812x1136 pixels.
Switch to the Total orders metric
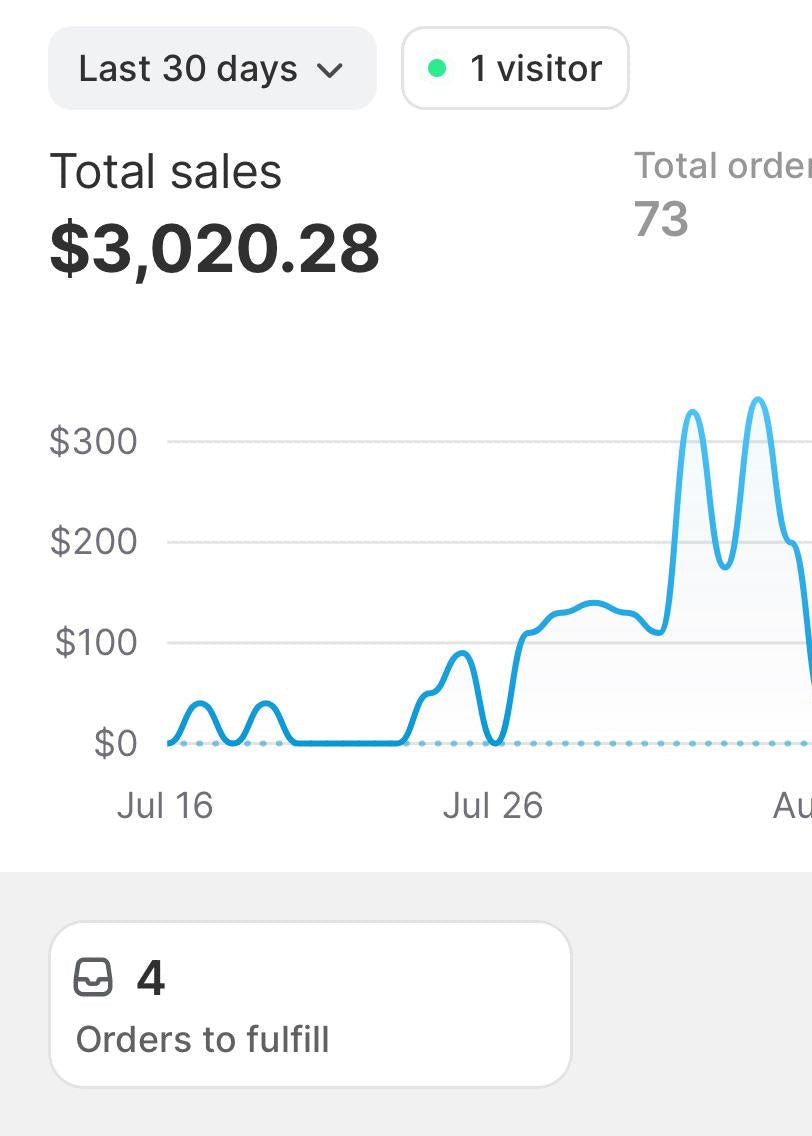click(x=722, y=166)
